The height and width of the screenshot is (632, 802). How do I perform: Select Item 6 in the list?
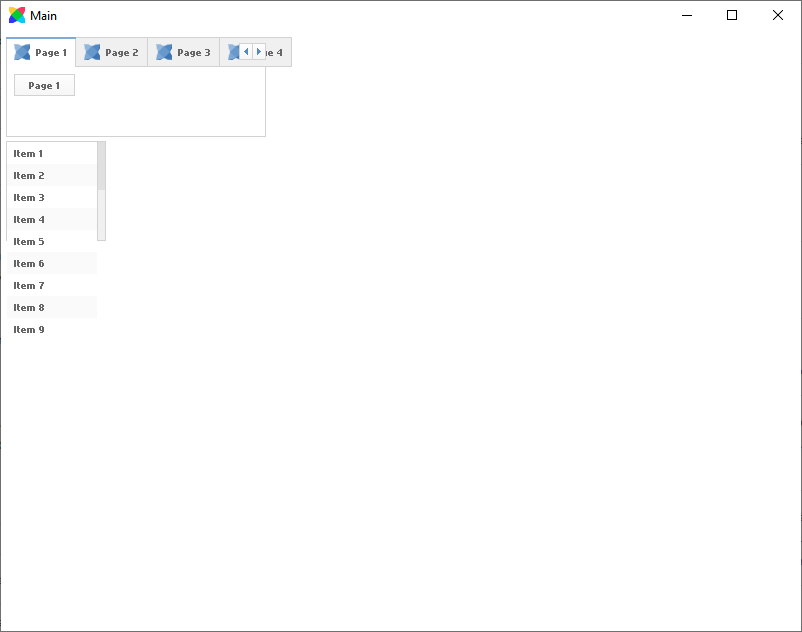pos(52,263)
